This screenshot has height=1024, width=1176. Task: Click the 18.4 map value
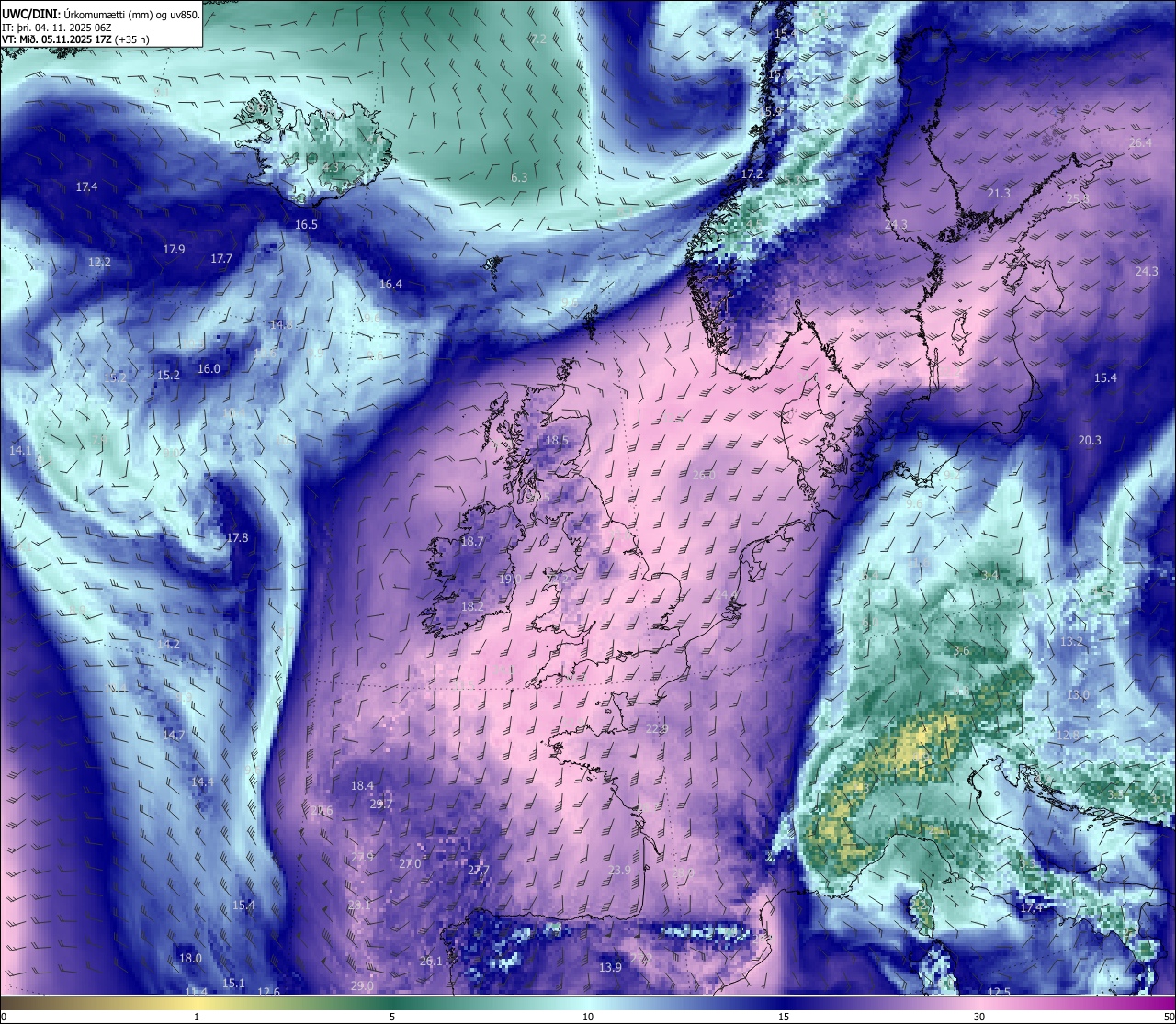point(362,785)
